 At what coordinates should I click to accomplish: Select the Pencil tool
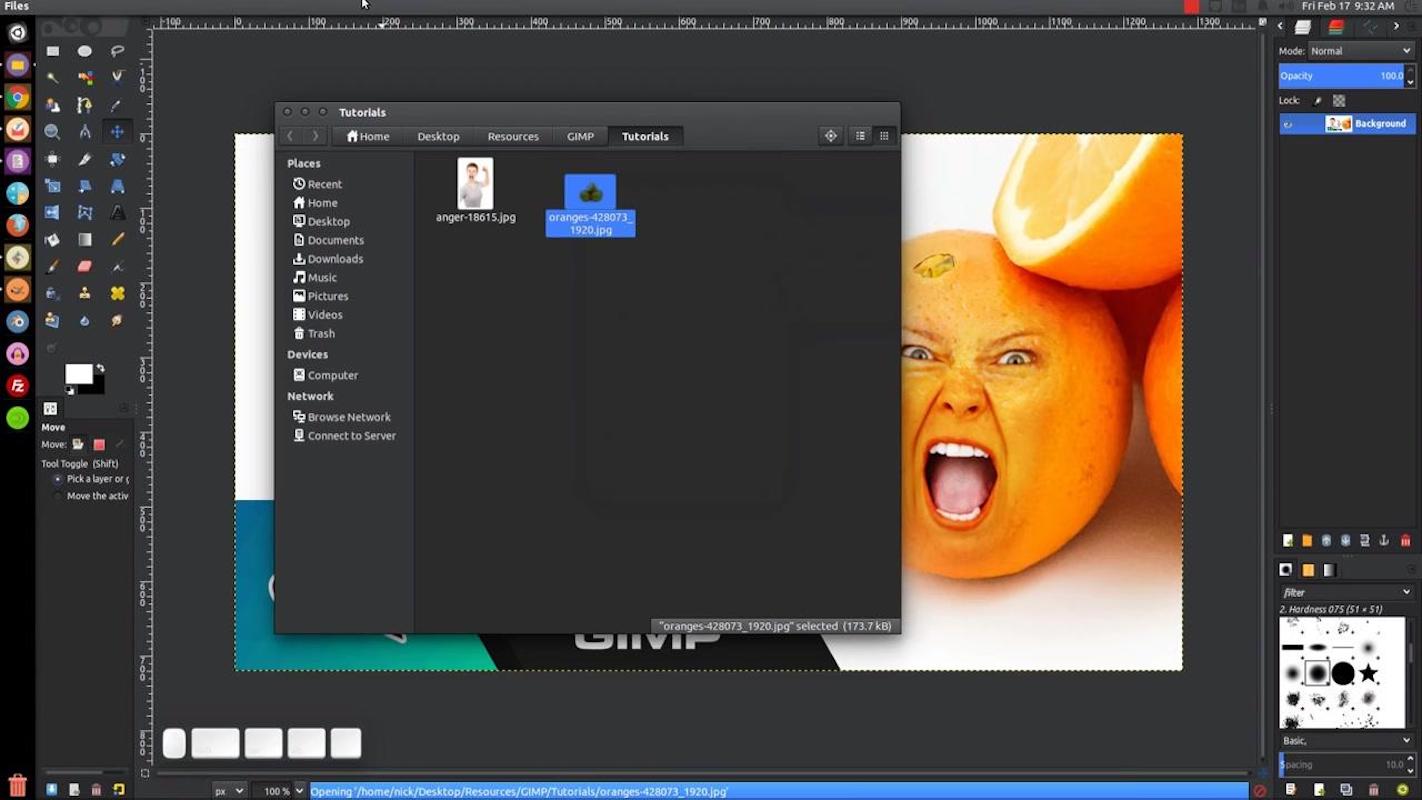pos(117,240)
